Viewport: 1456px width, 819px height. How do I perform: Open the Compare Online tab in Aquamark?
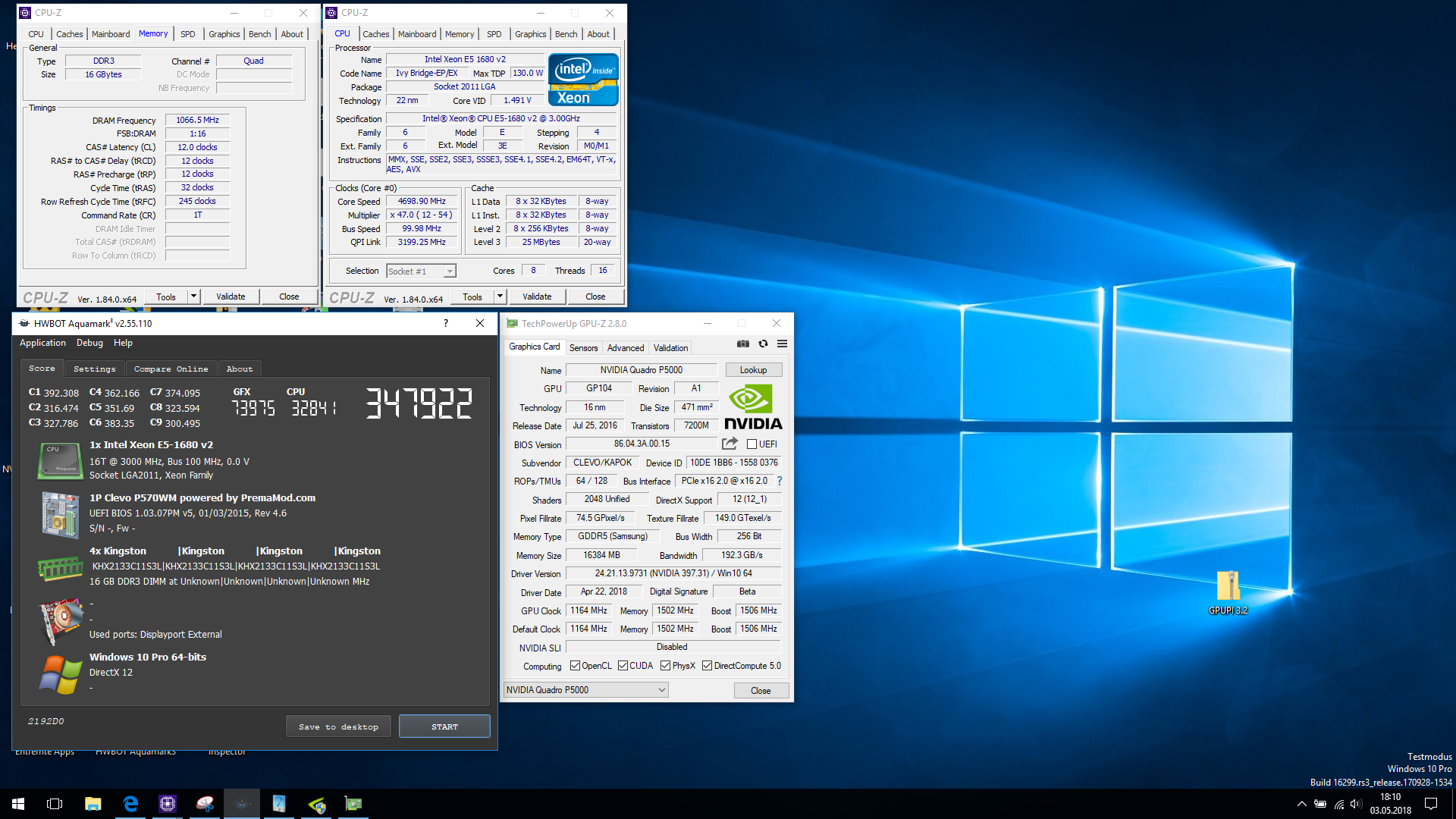click(171, 369)
